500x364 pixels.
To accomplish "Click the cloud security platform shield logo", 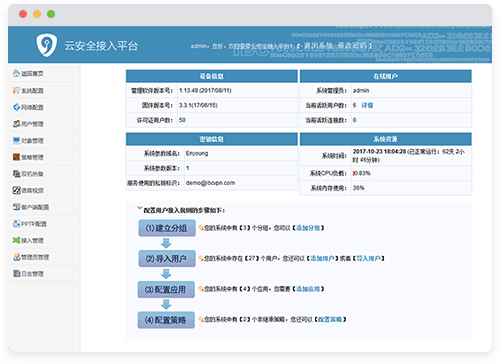I will 46,45.
